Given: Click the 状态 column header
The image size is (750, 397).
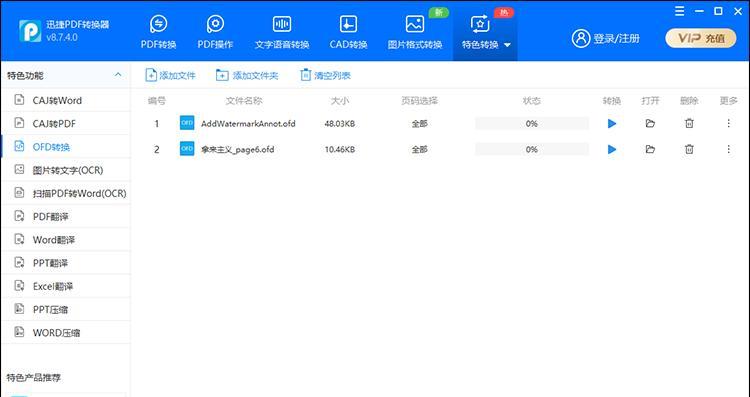Looking at the screenshot, I should pos(531,101).
